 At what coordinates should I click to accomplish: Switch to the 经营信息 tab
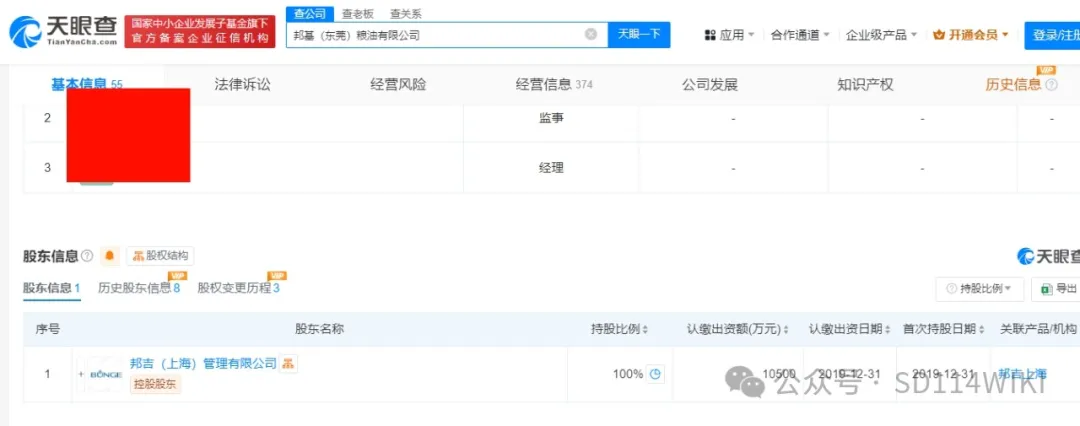pos(553,85)
